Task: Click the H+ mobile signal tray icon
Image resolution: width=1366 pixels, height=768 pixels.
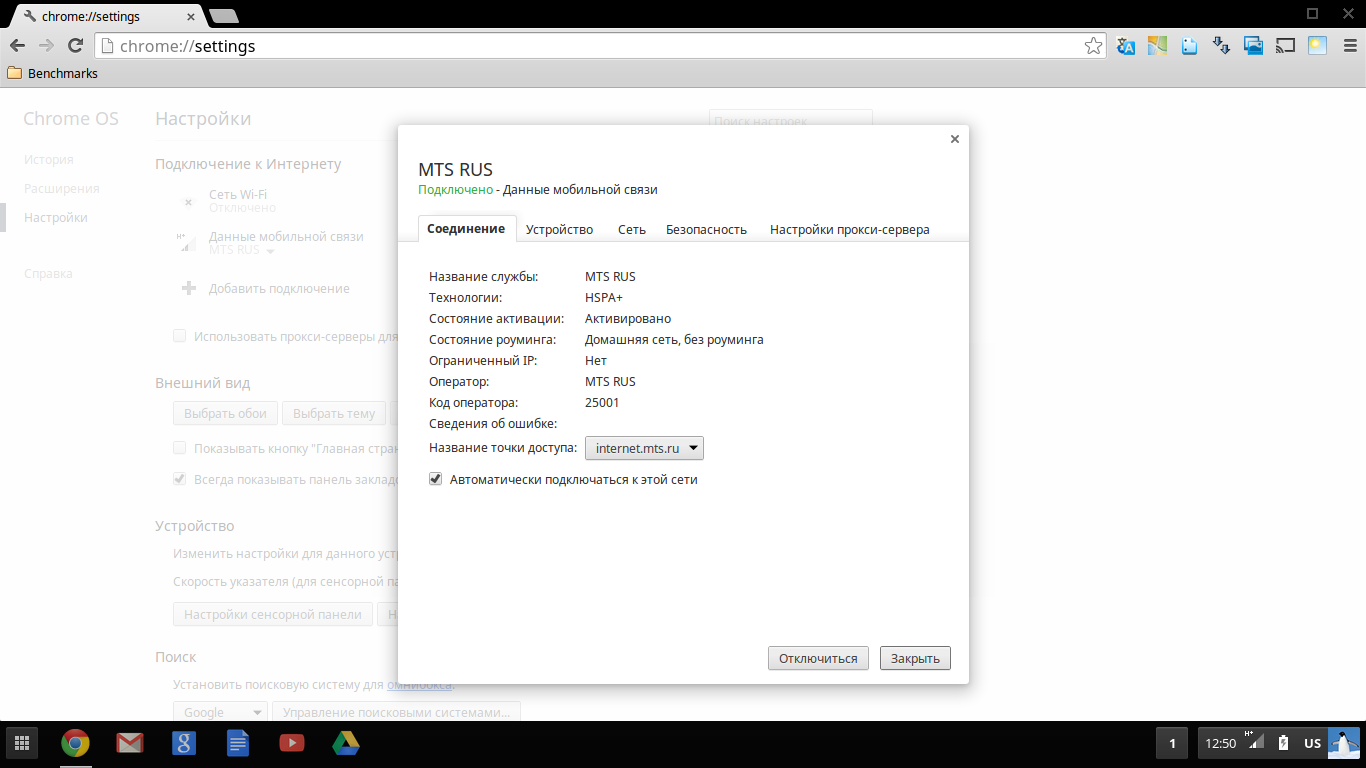Action: point(1256,742)
